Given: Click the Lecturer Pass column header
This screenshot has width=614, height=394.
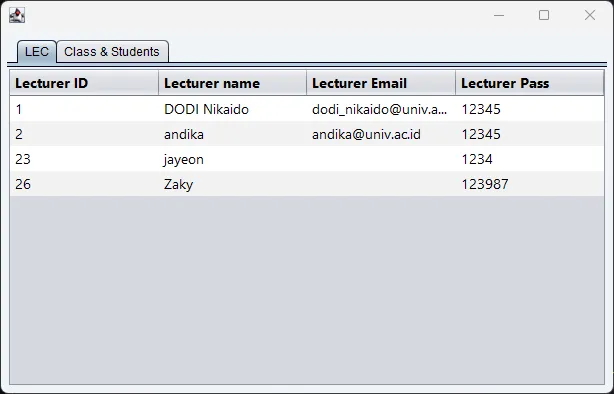Looking at the screenshot, I should click(x=530, y=83).
